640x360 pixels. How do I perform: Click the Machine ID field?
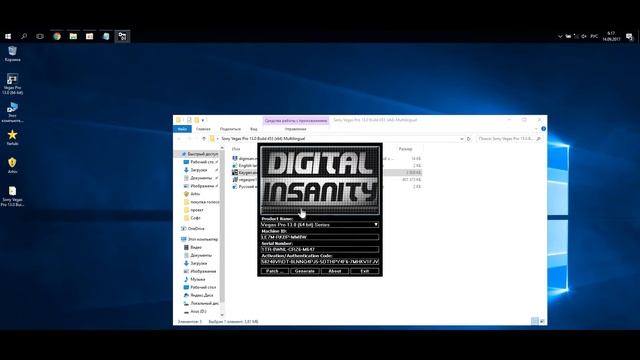[x=320, y=237]
